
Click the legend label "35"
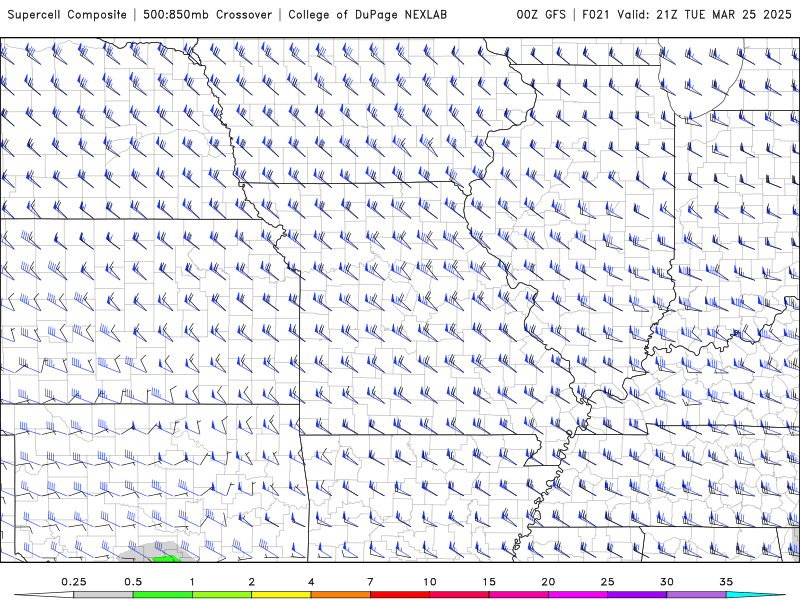[726, 582]
